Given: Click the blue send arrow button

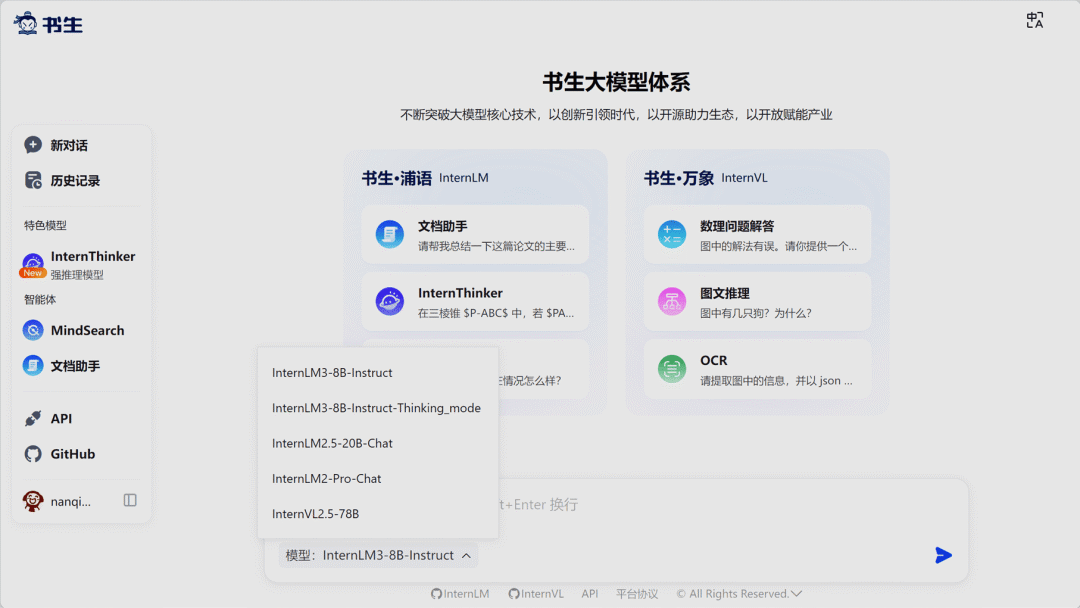Looking at the screenshot, I should point(943,555).
